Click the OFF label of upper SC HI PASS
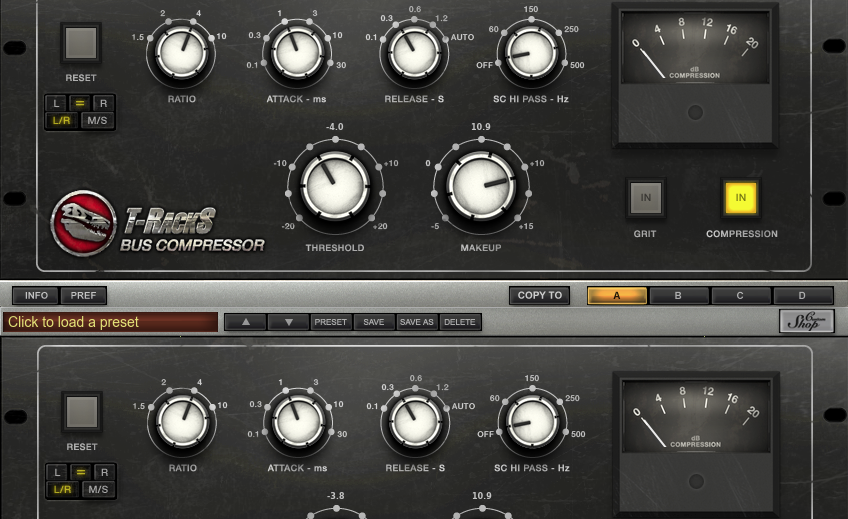848x519 pixels. 485,65
